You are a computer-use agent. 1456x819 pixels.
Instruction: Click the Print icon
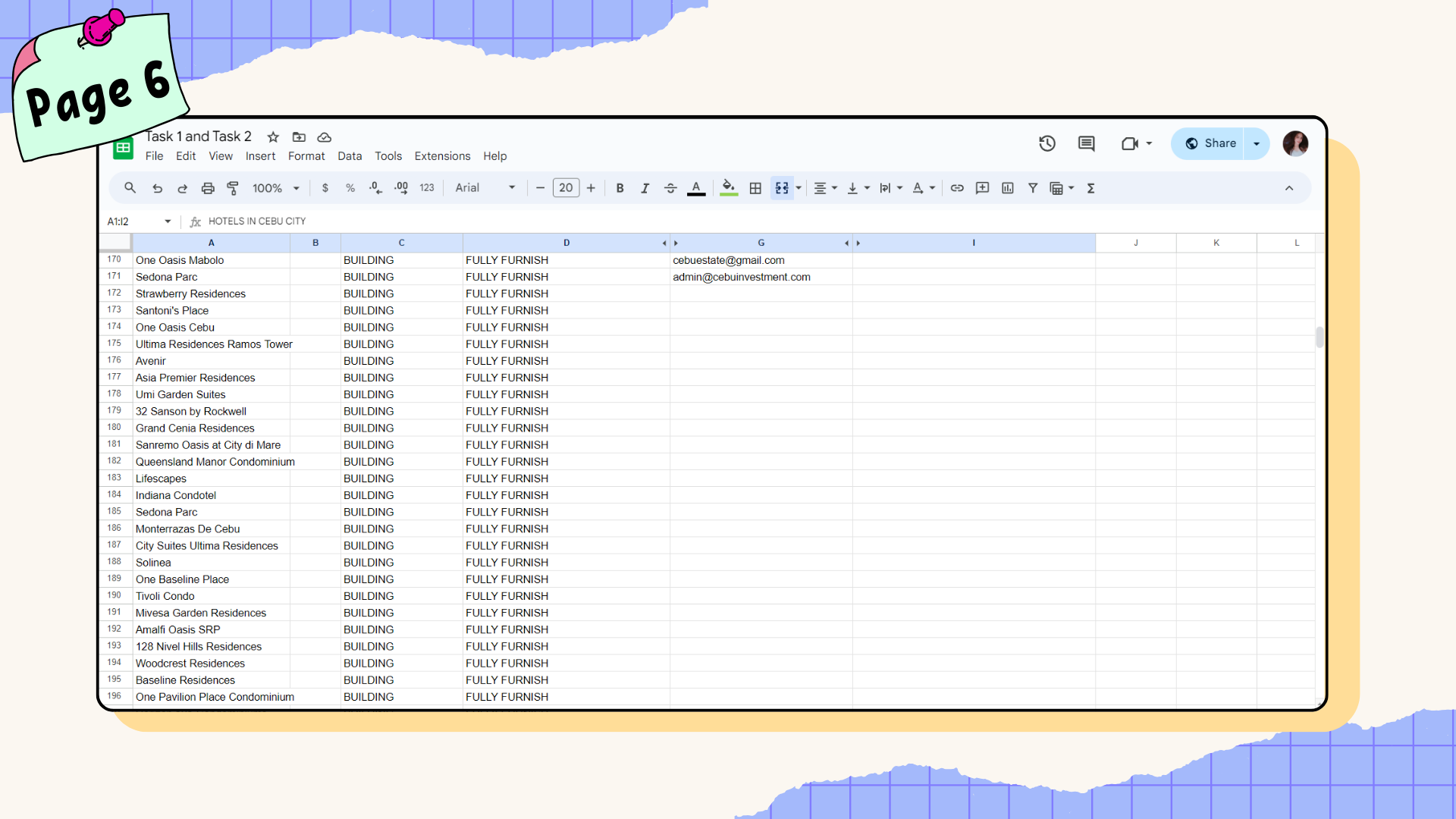[208, 188]
